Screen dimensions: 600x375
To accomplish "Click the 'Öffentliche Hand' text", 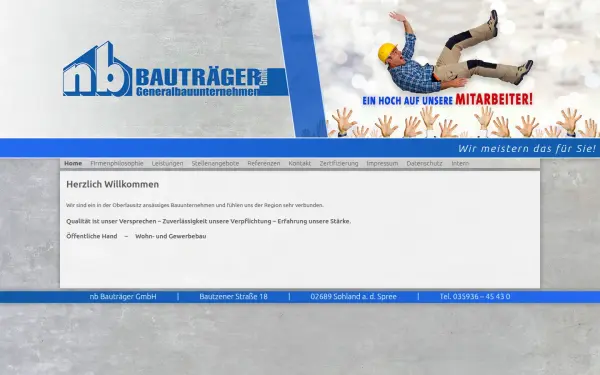I will click(x=92, y=236).
